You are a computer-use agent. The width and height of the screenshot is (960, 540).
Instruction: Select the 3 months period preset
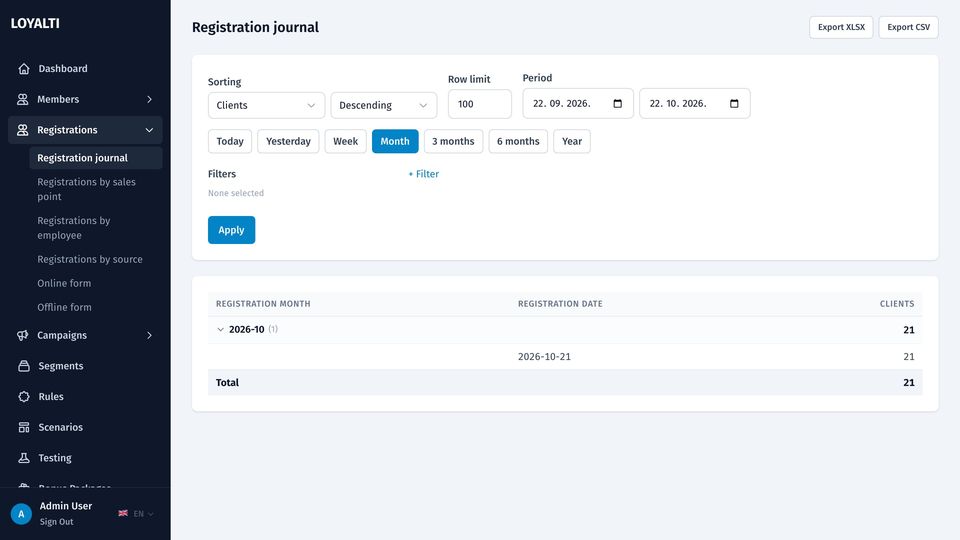click(453, 141)
